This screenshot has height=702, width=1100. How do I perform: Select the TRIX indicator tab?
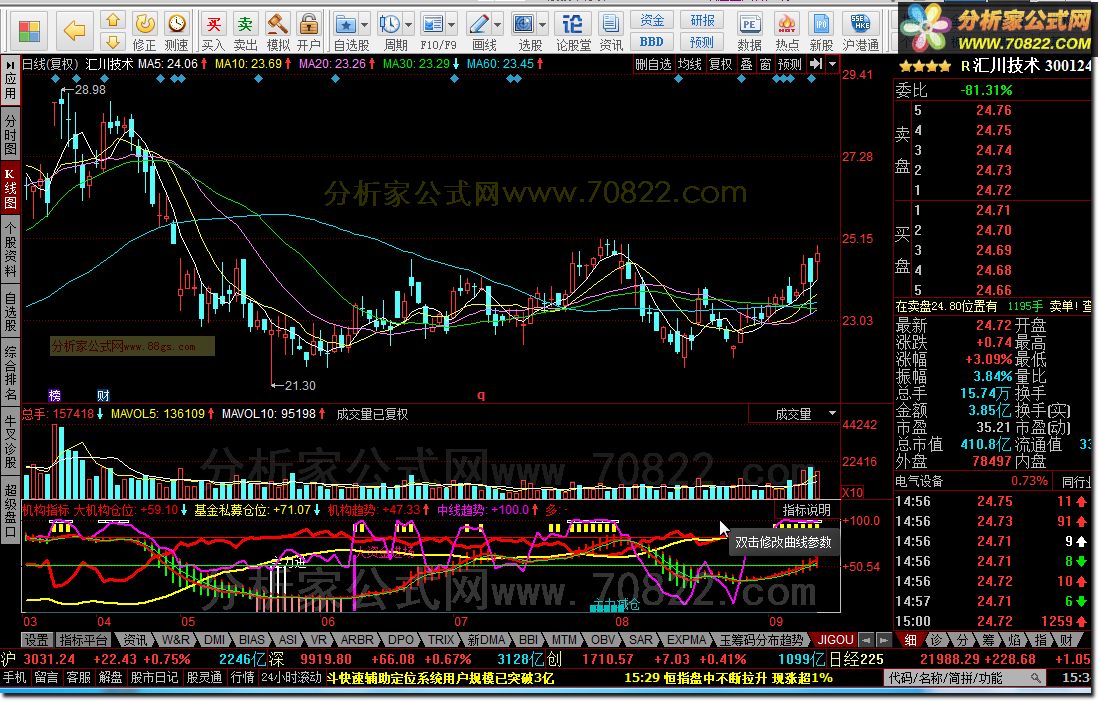(441, 640)
